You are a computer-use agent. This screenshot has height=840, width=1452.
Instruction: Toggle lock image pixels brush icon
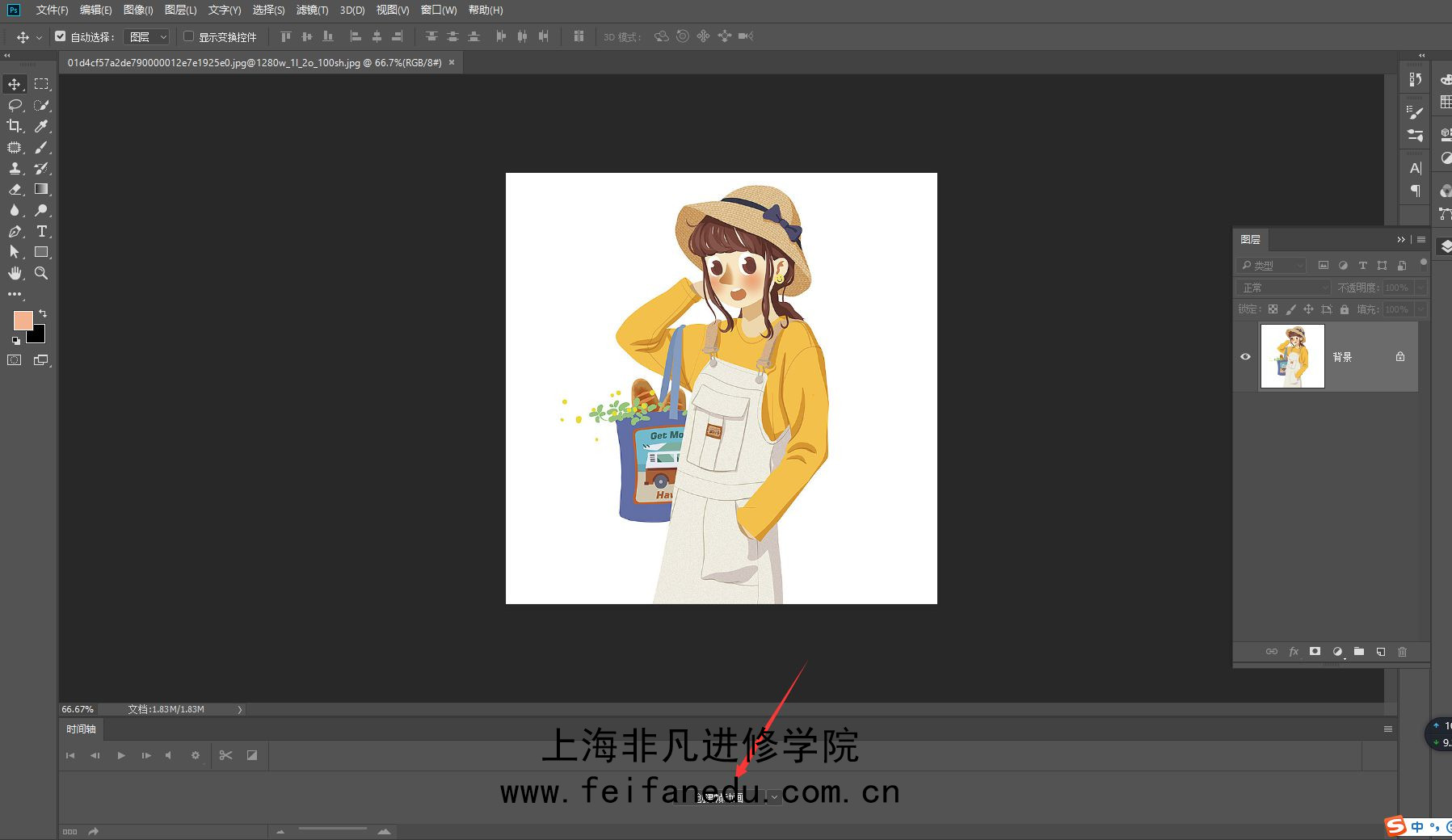pyautogui.click(x=1290, y=309)
